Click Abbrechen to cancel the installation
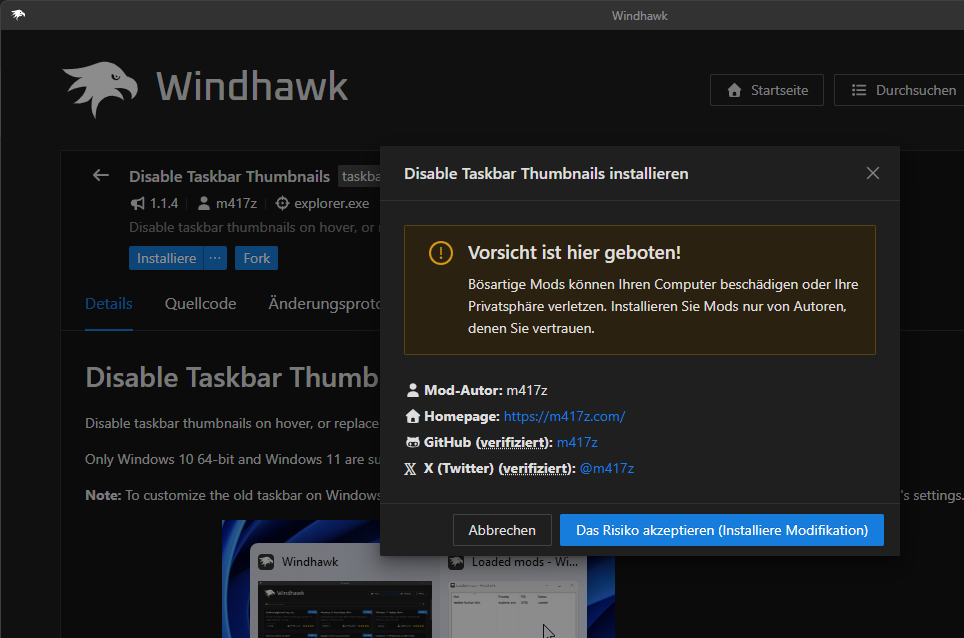 tap(501, 529)
